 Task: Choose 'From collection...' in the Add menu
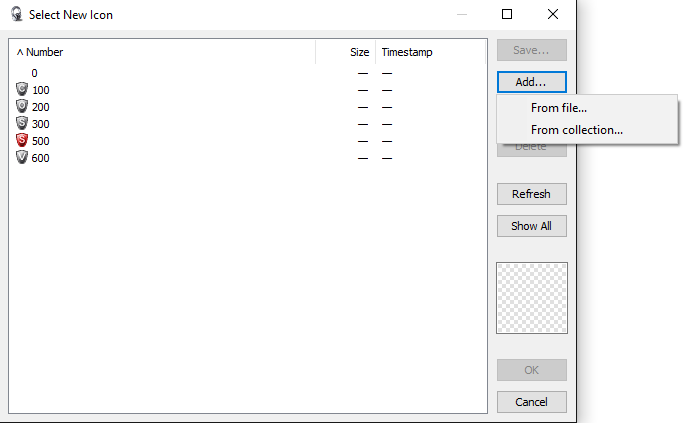tap(587, 130)
